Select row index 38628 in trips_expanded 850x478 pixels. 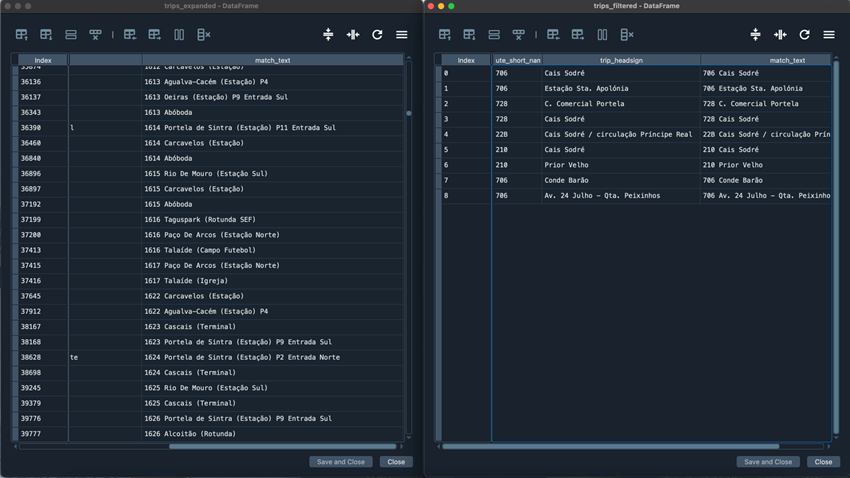(x=43, y=357)
